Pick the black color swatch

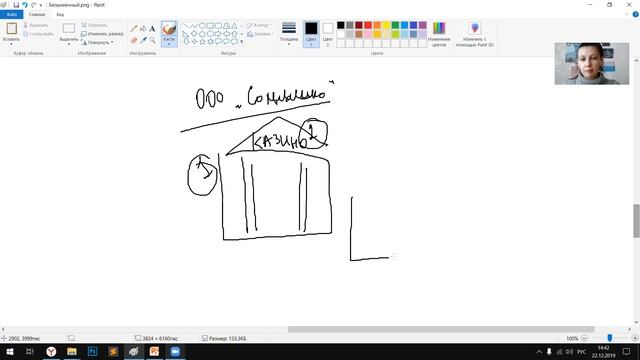(341, 25)
